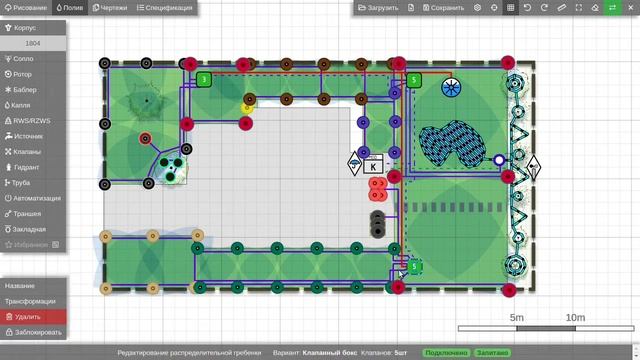Select the Источник water source tool
Viewport: 640px width, 360px height.
pyautogui.click(x=33, y=136)
